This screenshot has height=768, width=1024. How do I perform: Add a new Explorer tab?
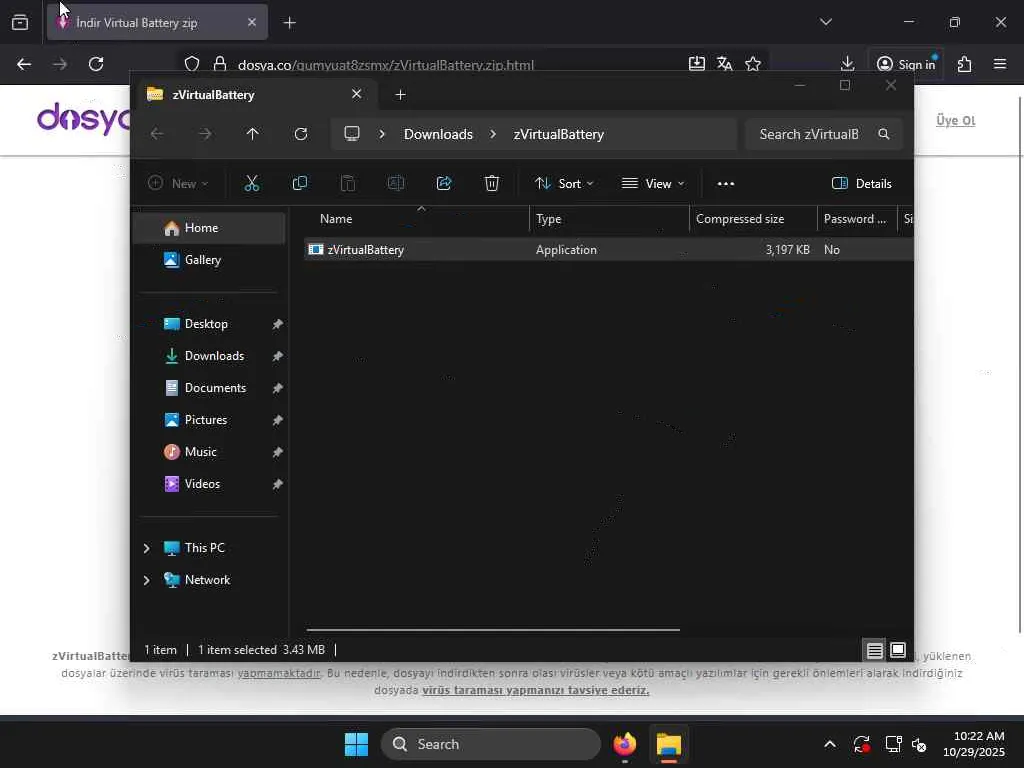[400, 95]
